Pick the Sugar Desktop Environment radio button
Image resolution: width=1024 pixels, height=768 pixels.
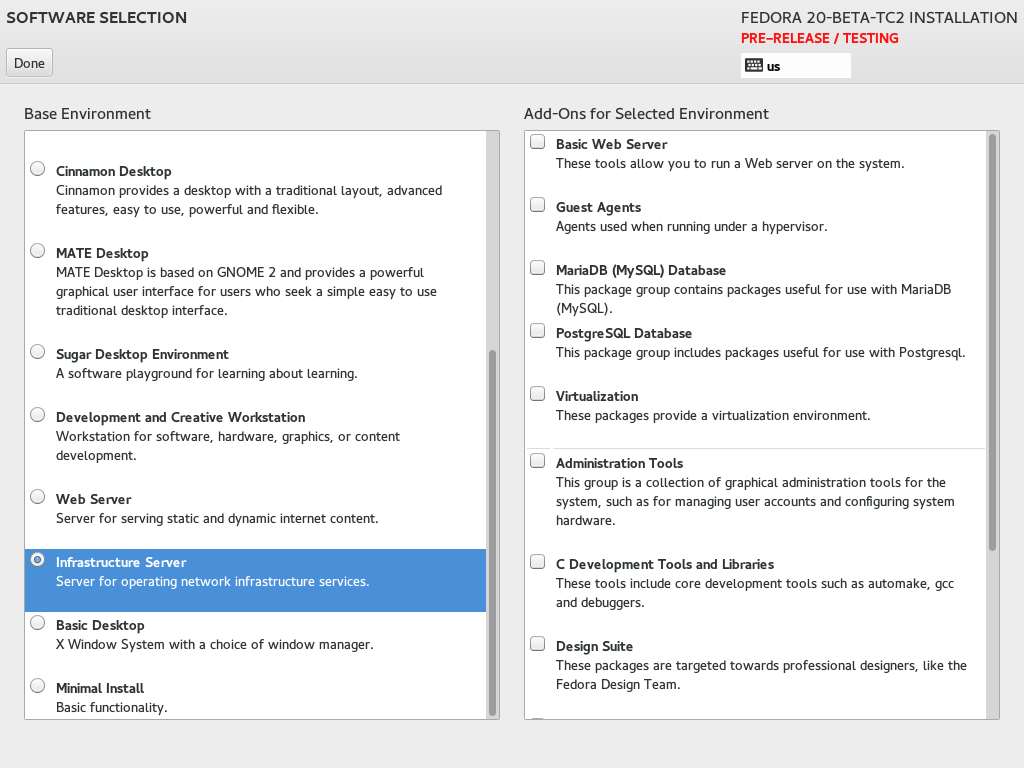coord(38,352)
